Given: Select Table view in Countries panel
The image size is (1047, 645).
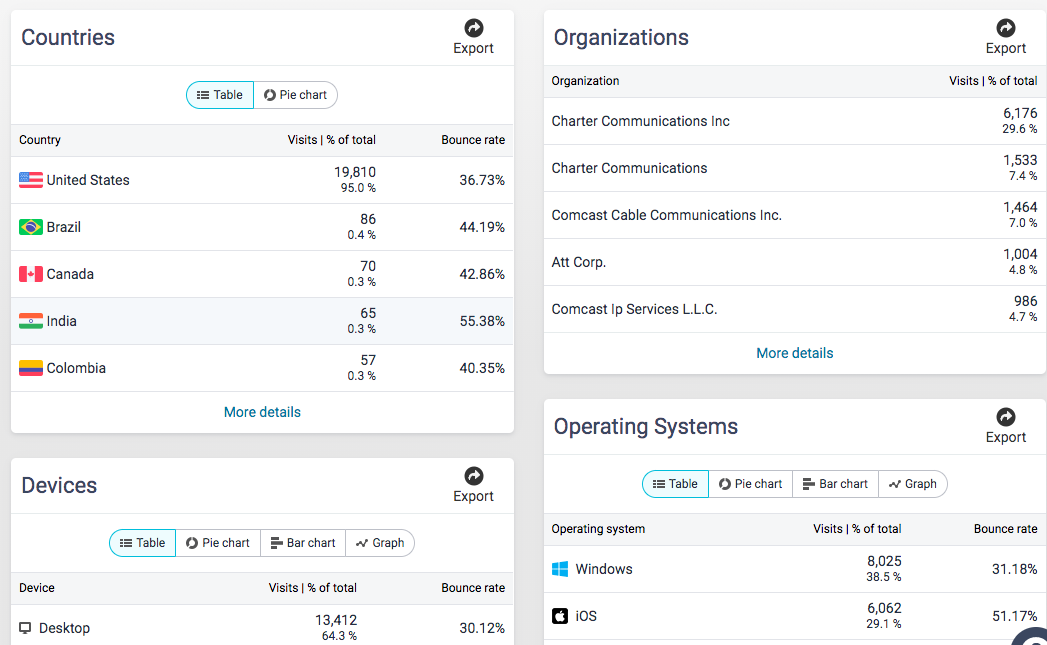Looking at the screenshot, I should coord(220,95).
